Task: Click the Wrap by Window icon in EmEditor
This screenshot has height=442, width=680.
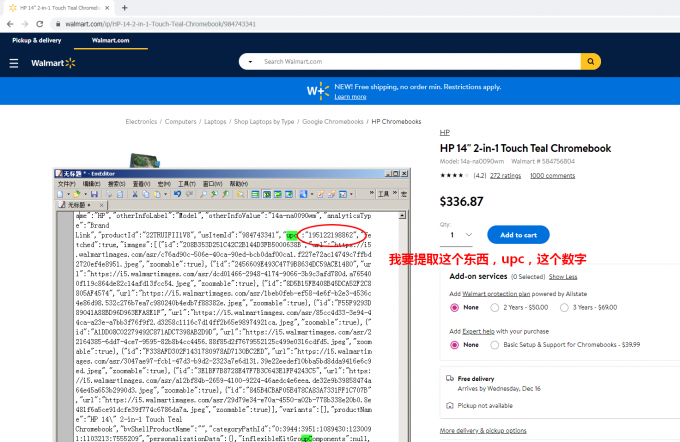Action: point(278,194)
